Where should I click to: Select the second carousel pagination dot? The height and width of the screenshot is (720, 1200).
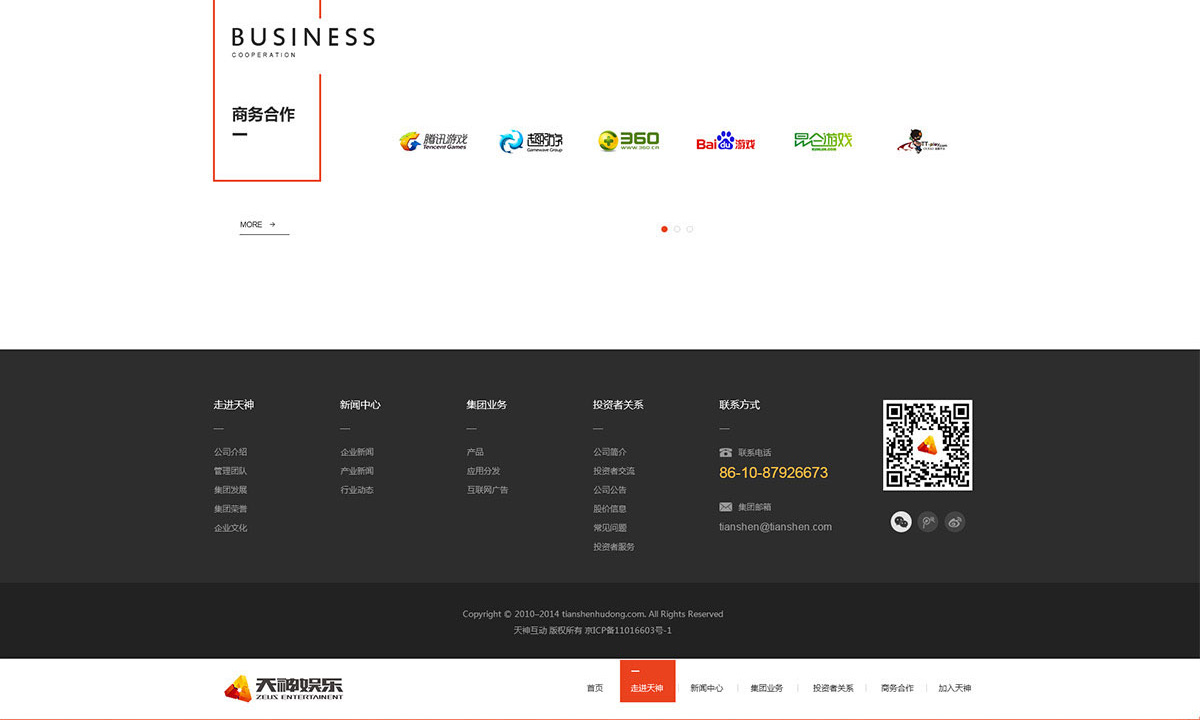coord(677,229)
